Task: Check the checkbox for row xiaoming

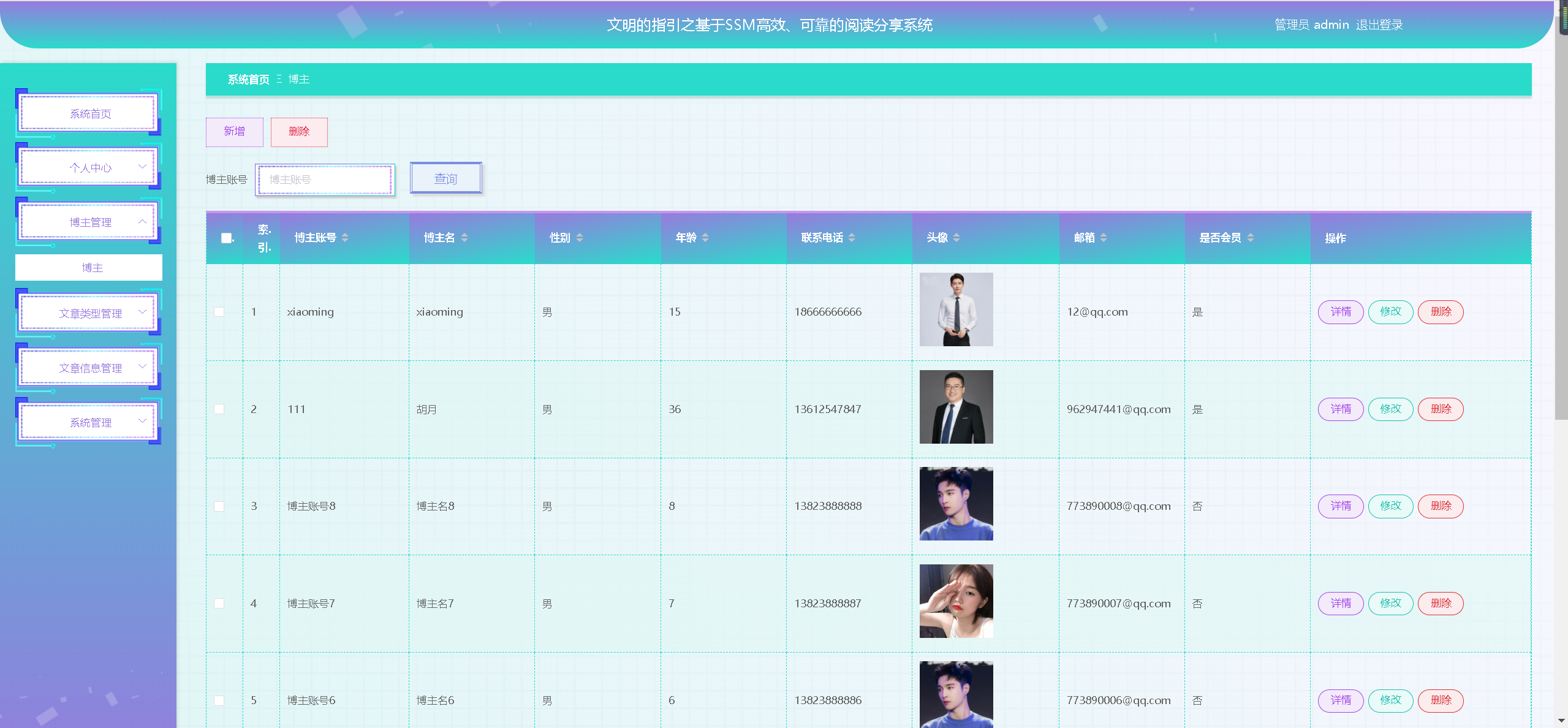Action: 219,312
